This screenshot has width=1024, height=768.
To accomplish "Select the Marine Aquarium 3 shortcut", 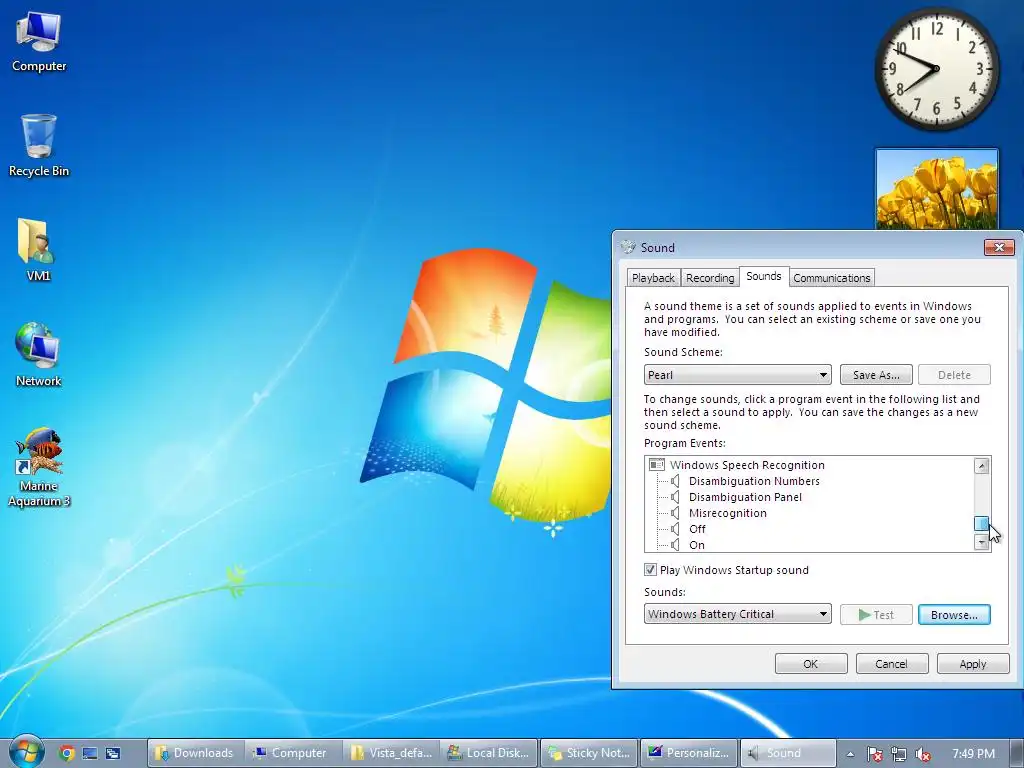I will (x=39, y=468).
